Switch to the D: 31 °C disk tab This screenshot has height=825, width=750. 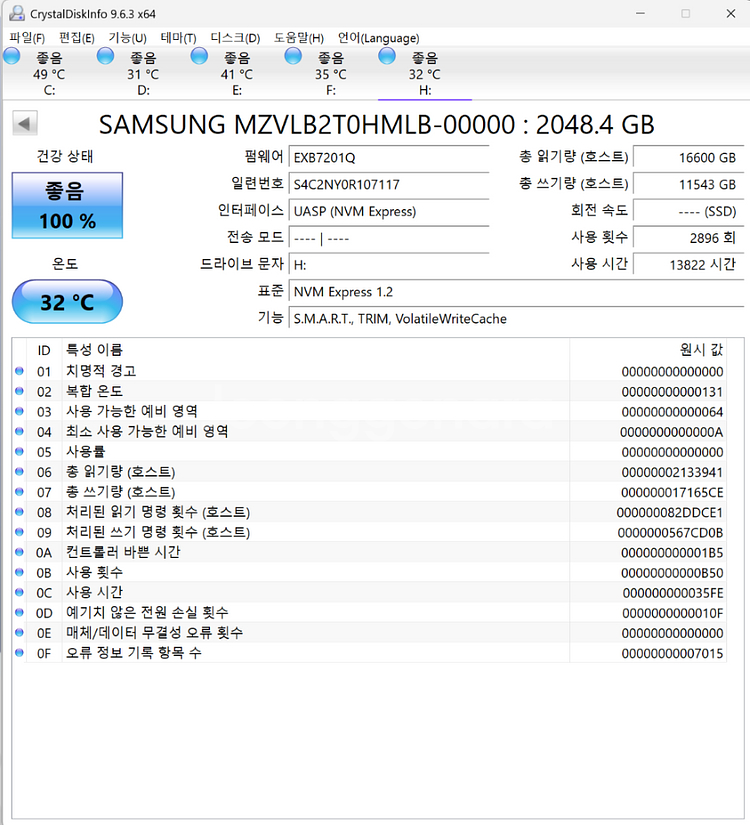pos(143,74)
